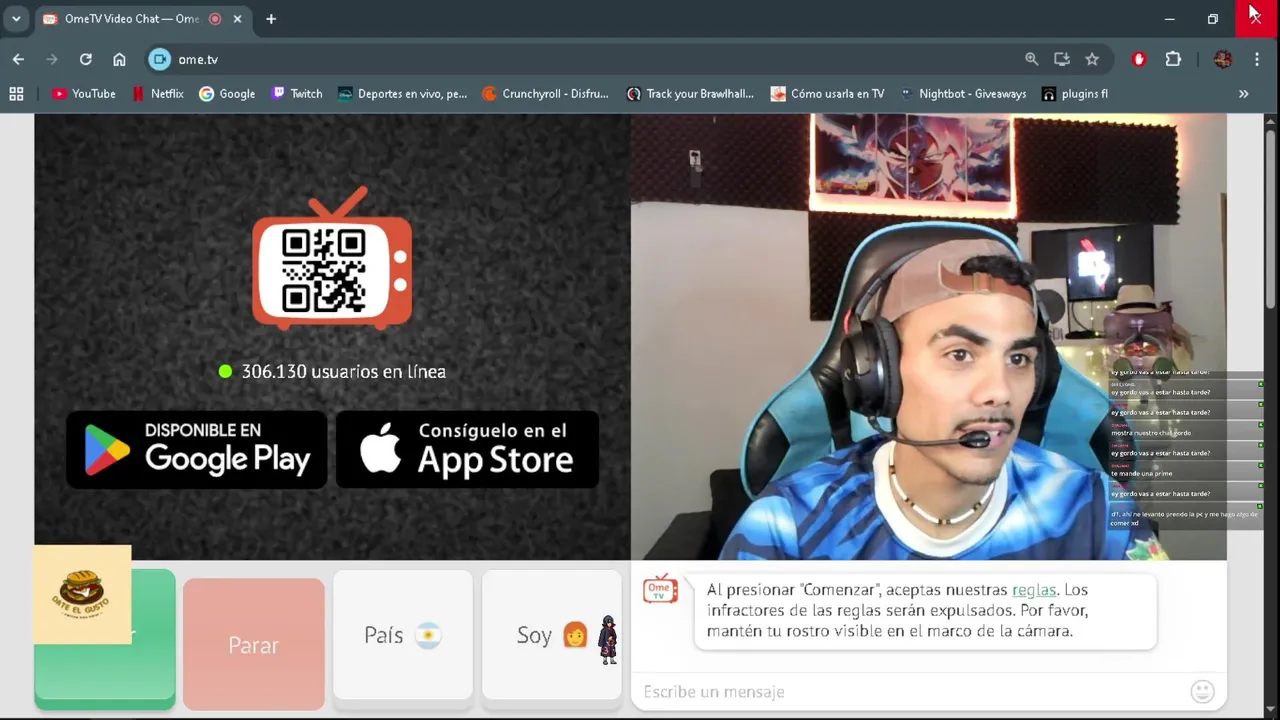Click the Parar button

tap(254, 644)
